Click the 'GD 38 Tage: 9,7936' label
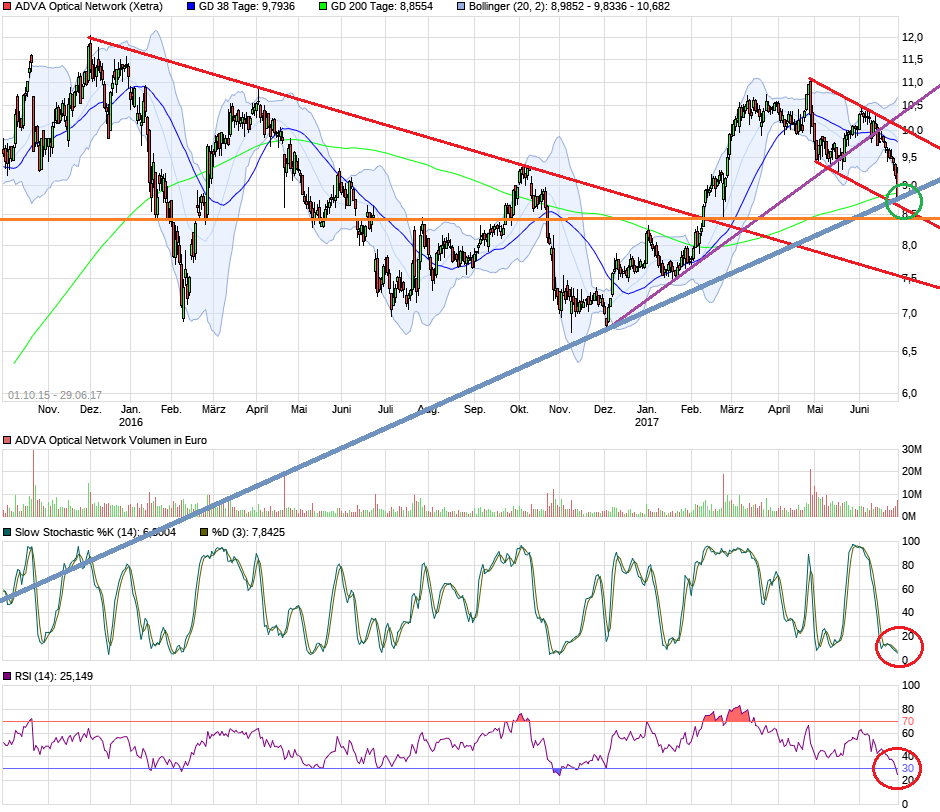 [246, 7]
